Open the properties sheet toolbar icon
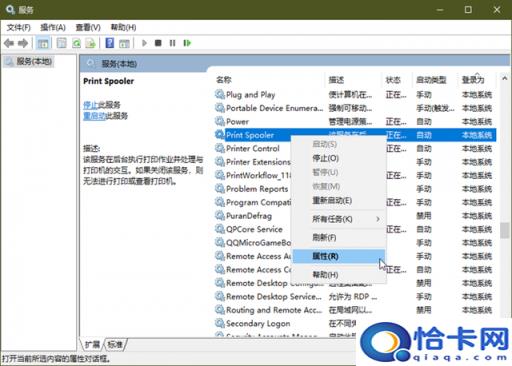 [x=62, y=43]
